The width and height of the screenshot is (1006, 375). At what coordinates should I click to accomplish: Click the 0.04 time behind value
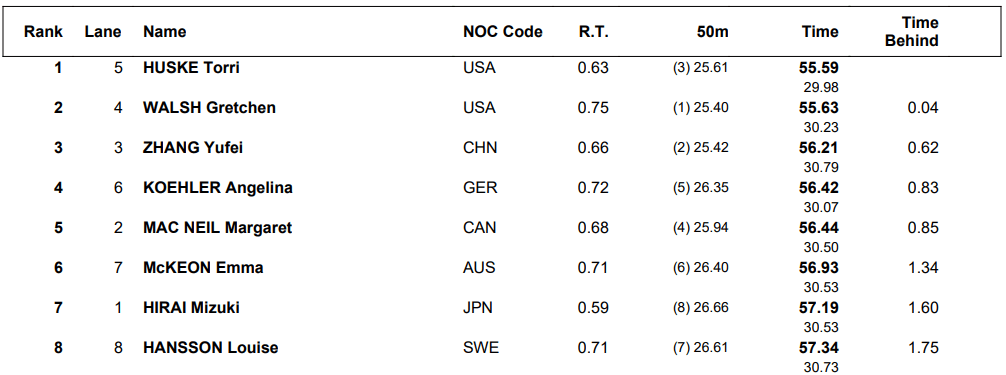[923, 107]
